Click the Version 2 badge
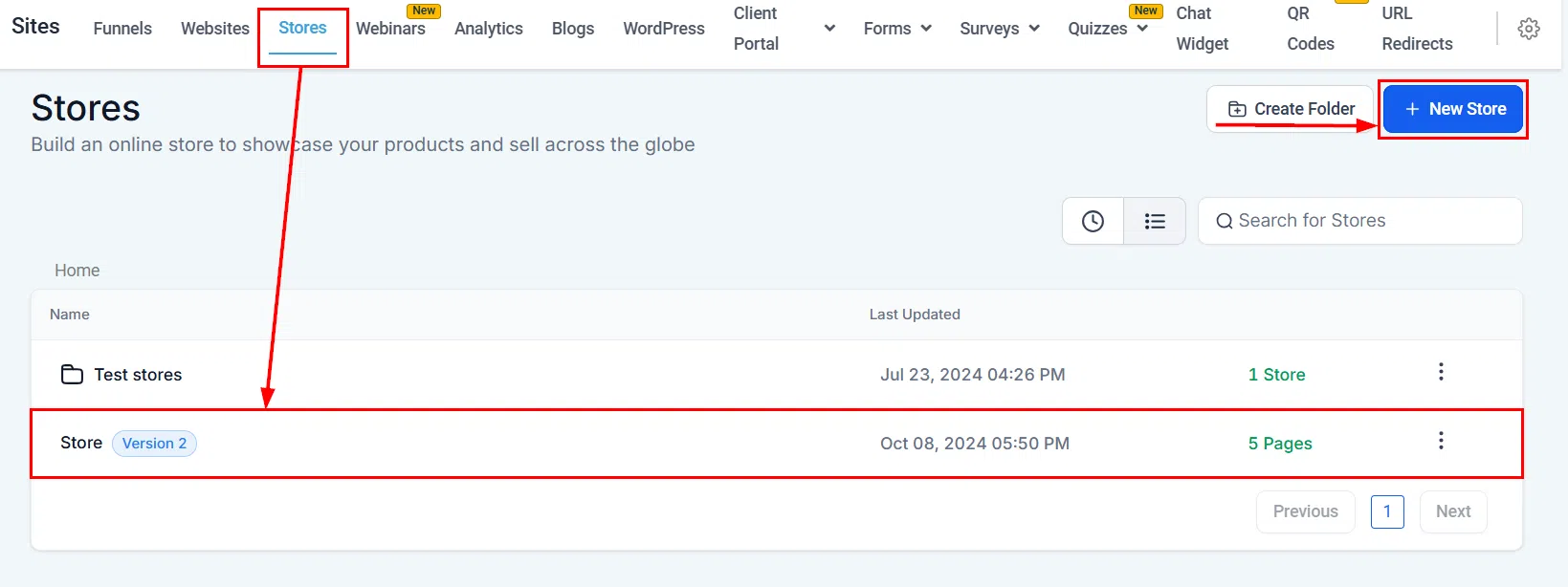The image size is (1568, 587). coord(154,444)
